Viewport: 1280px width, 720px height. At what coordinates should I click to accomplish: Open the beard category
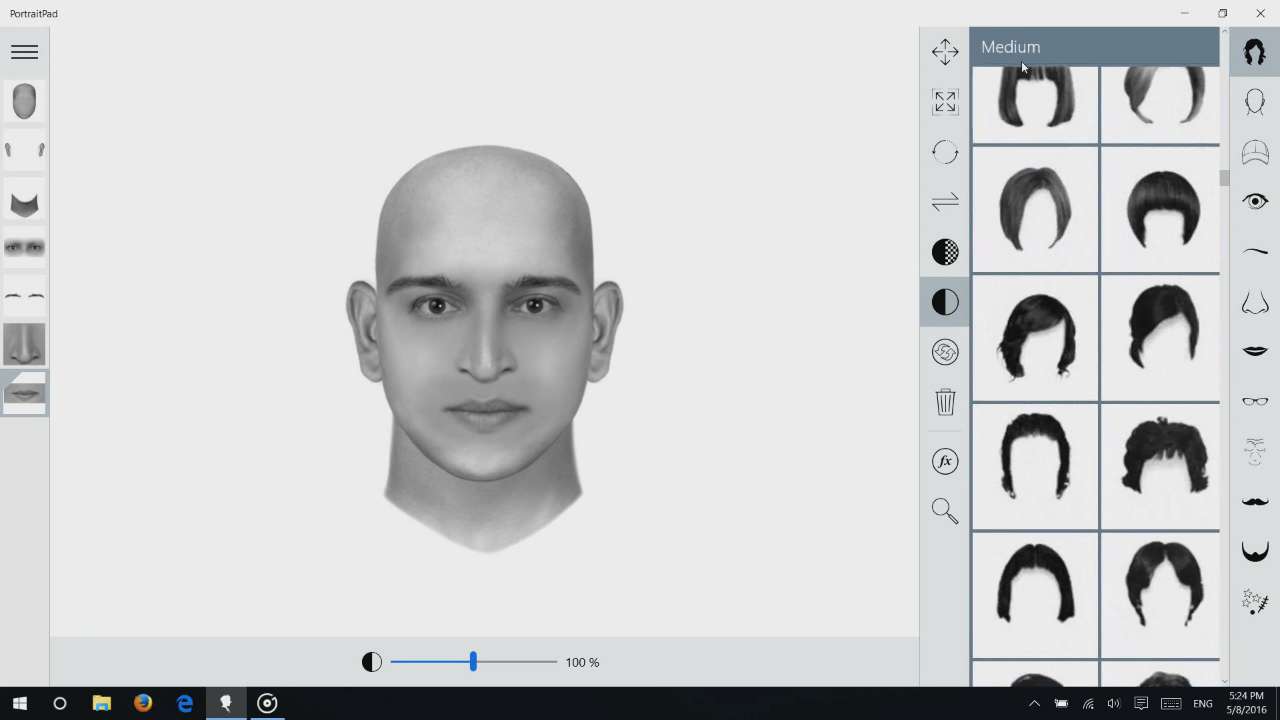(1255, 551)
